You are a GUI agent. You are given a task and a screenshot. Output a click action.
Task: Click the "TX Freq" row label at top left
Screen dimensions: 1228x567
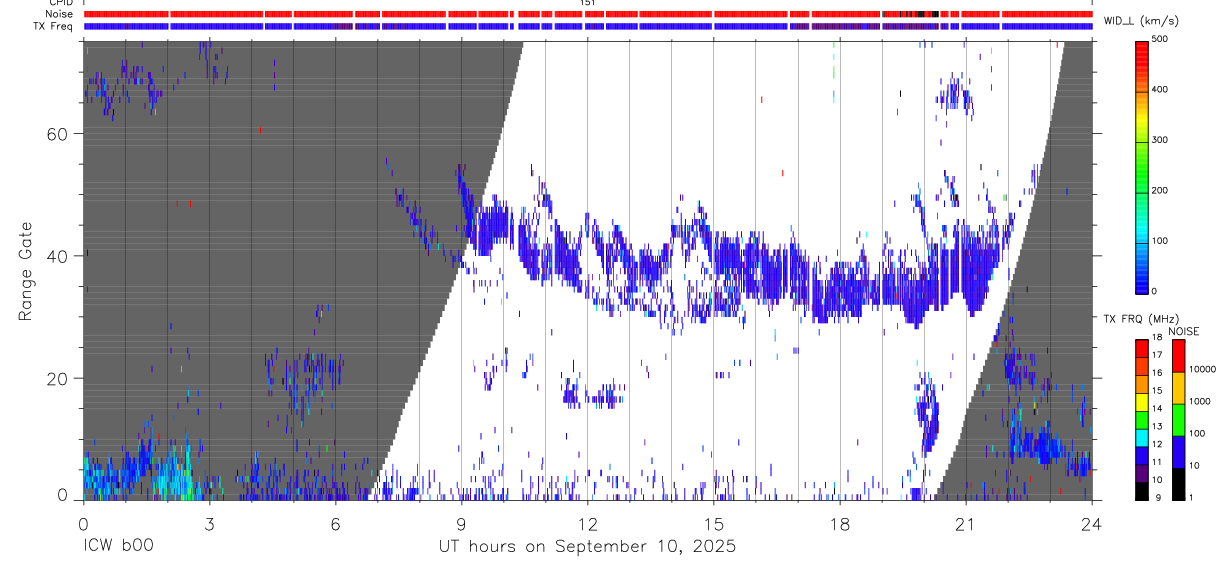pyautogui.click(x=54, y=26)
